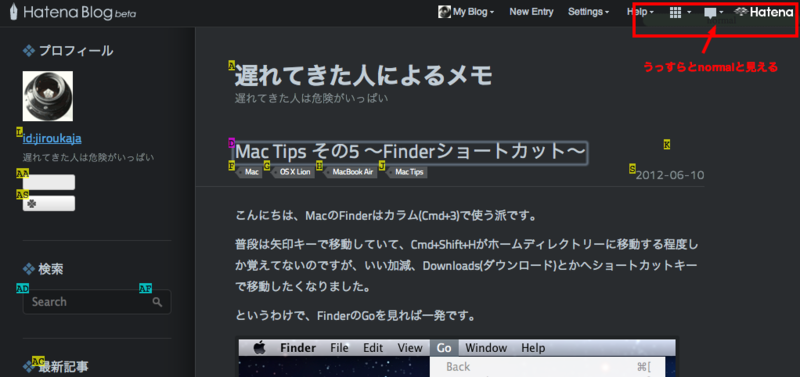Expand the arrow next to speech bubble
The height and width of the screenshot is (377, 800).
click(x=721, y=13)
